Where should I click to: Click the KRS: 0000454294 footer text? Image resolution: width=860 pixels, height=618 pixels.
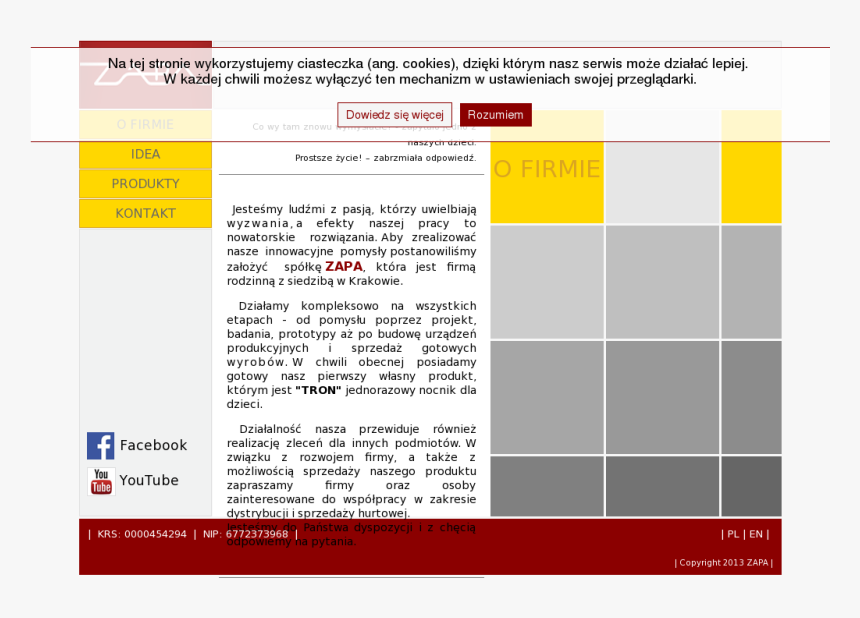[x=142, y=534]
